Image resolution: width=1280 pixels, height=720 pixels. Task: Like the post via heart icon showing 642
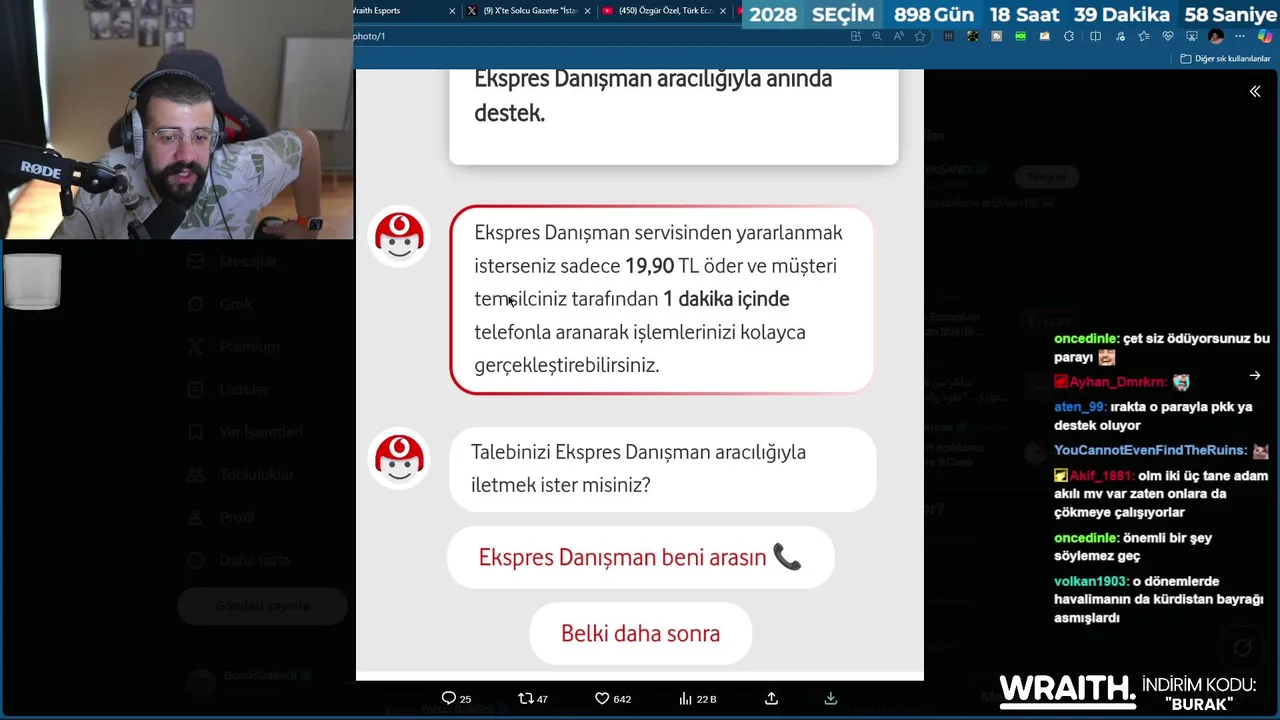click(612, 698)
